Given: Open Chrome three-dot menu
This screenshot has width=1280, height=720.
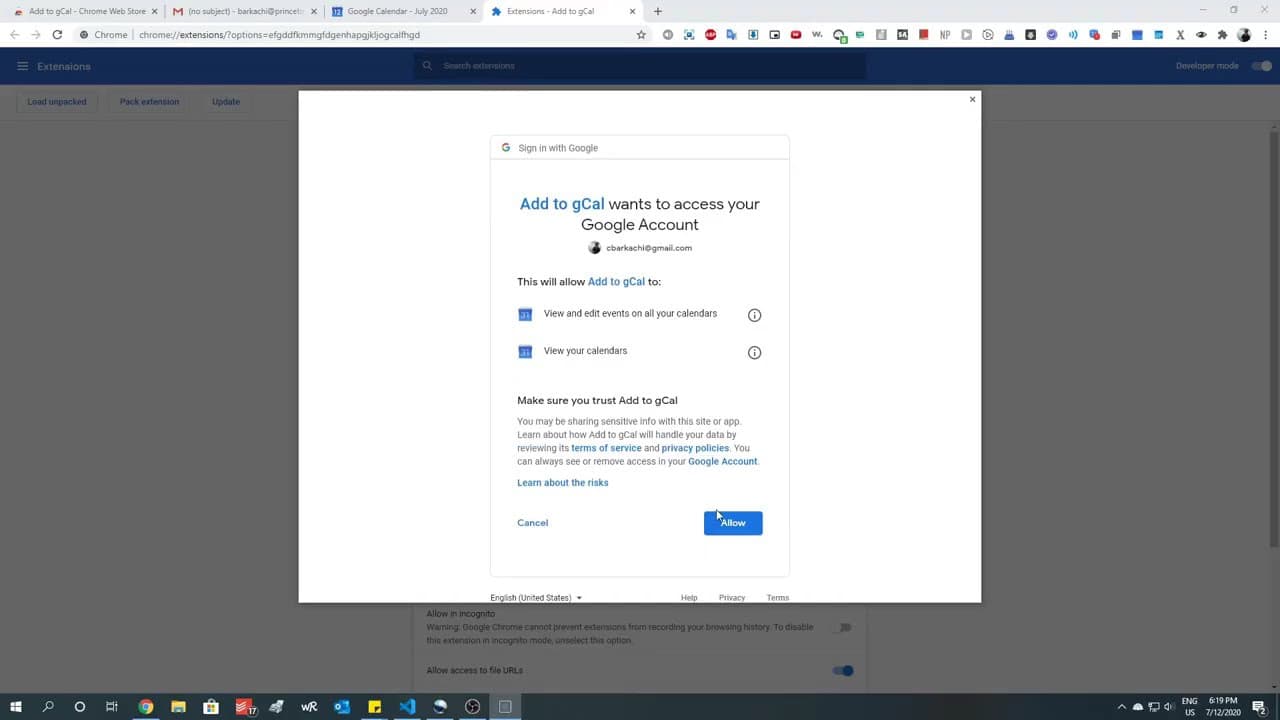Looking at the screenshot, I should coord(1265,35).
